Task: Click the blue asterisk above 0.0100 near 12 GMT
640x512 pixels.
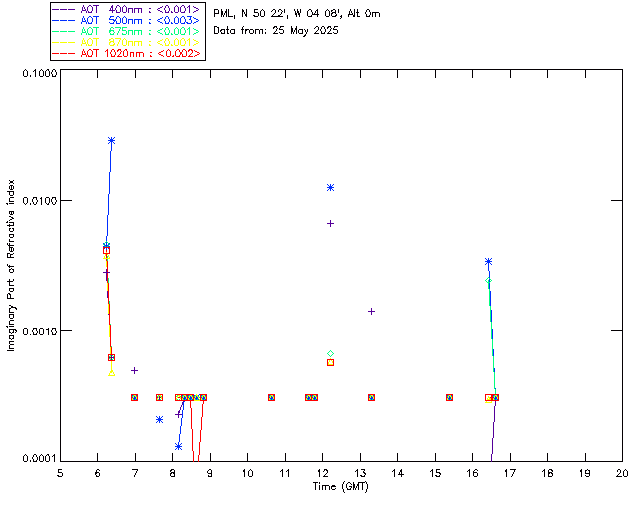Action: click(x=331, y=188)
